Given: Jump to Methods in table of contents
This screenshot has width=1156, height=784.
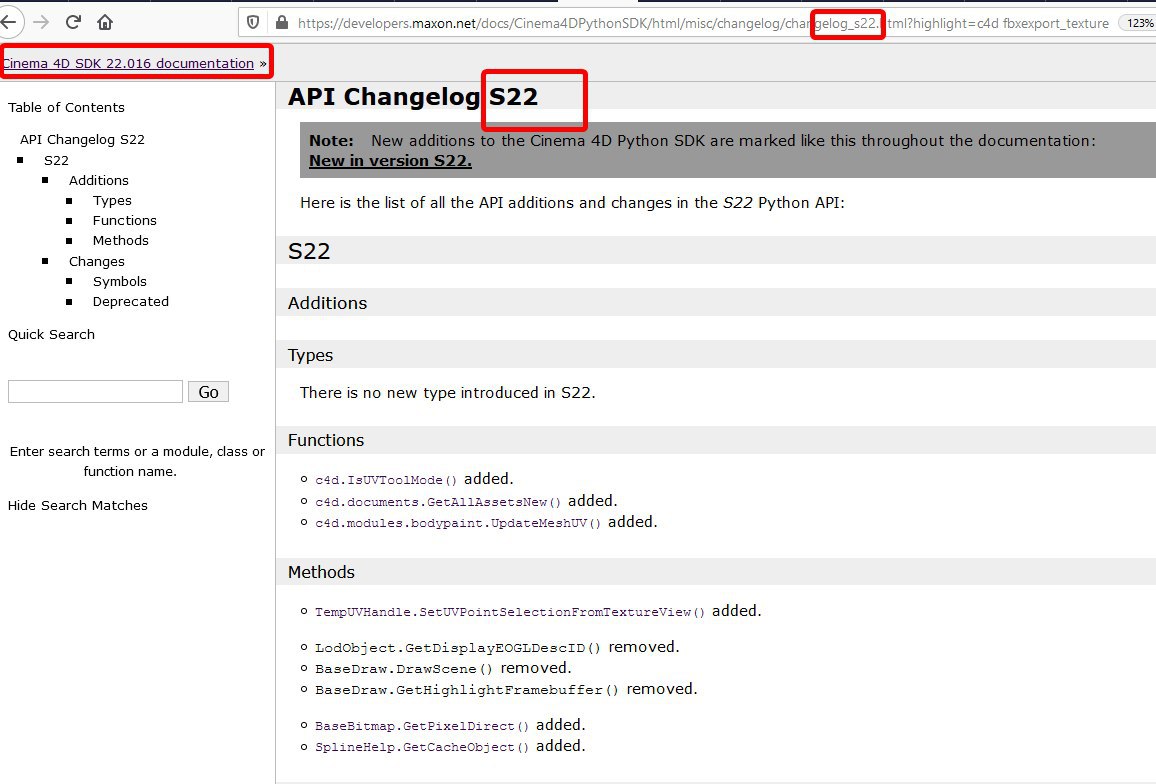Looking at the screenshot, I should (x=121, y=240).
